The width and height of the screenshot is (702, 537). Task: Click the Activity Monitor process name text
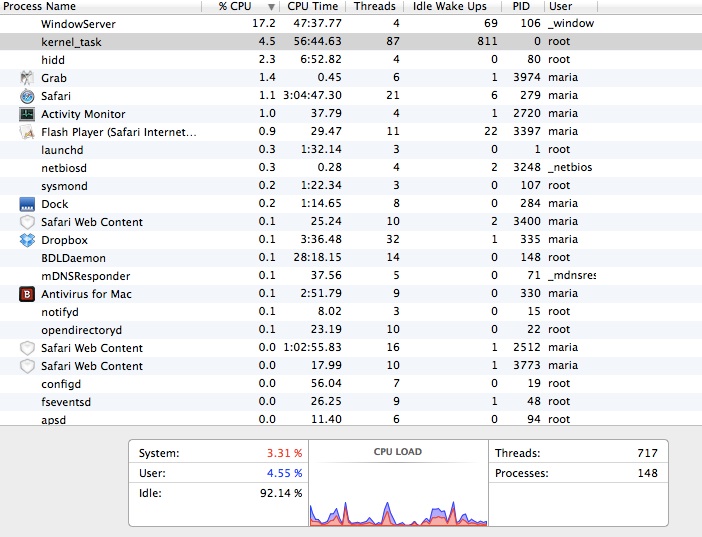[x=83, y=114]
